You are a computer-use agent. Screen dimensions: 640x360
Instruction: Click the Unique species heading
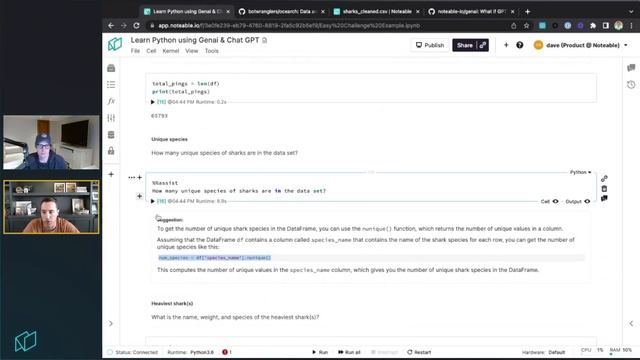pos(169,139)
